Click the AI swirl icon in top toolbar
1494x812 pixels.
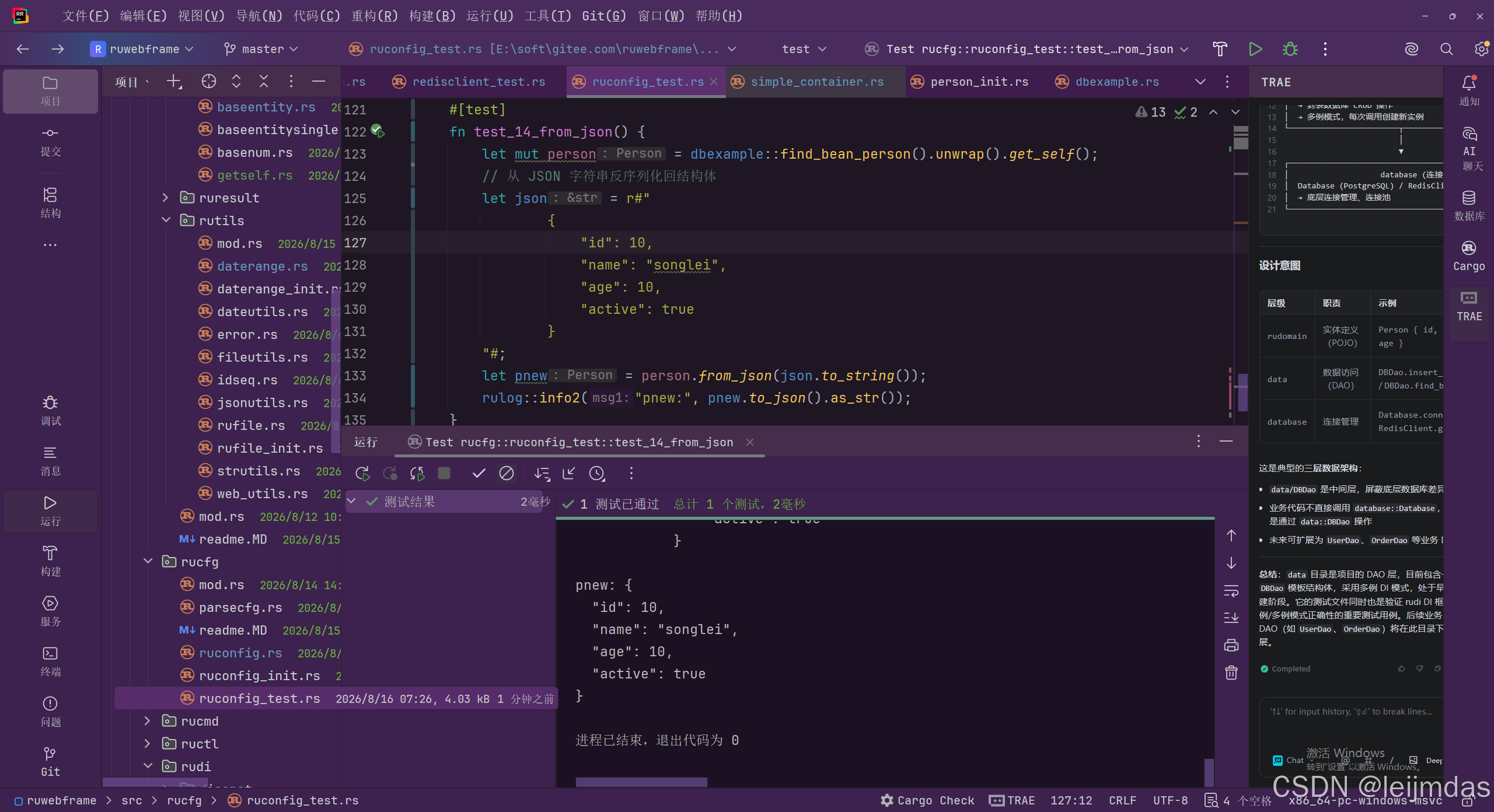1411,49
